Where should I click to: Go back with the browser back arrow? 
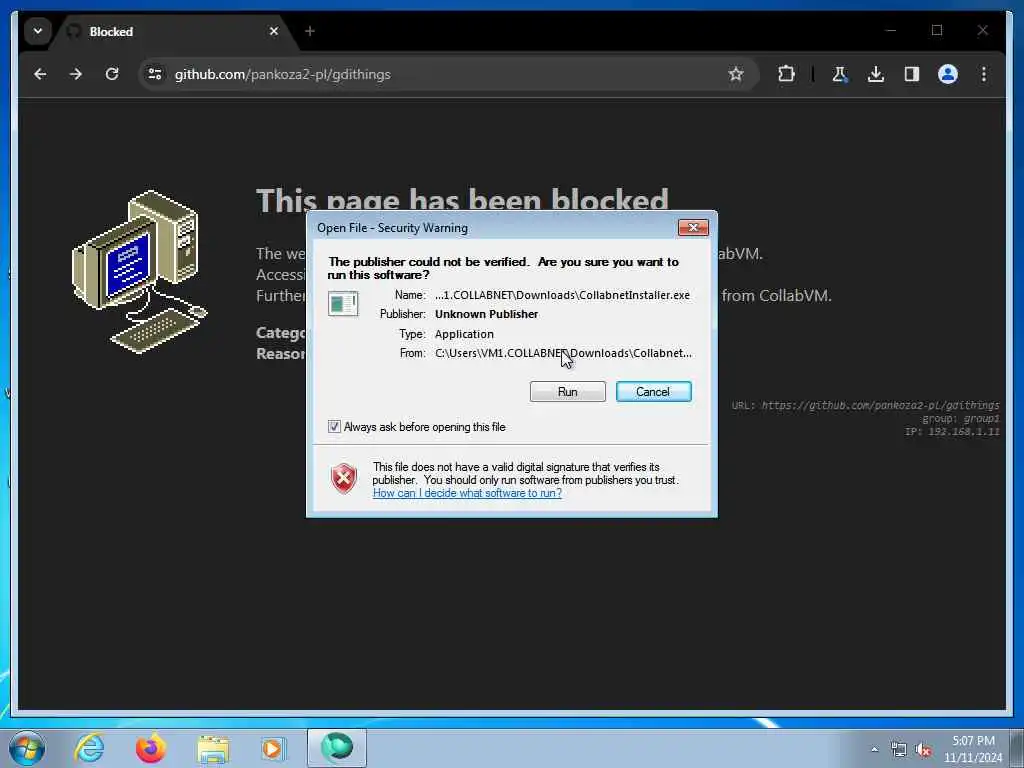pyautogui.click(x=40, y=74)
